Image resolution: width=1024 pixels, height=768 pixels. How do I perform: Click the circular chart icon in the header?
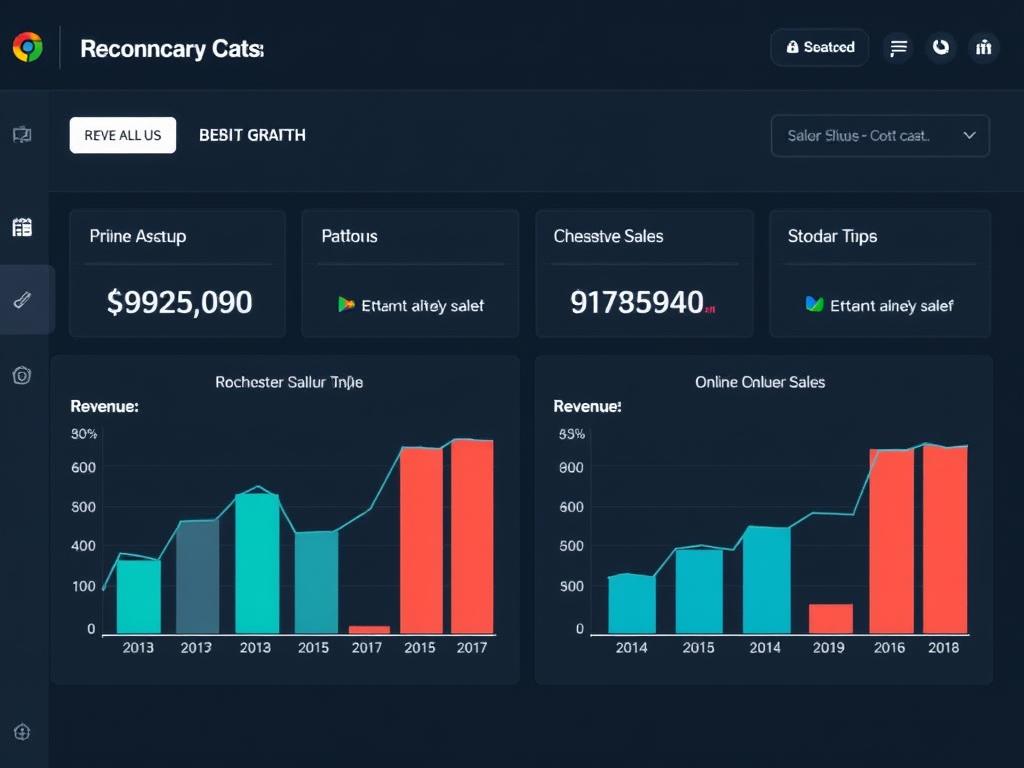click(x=941, y=47)
